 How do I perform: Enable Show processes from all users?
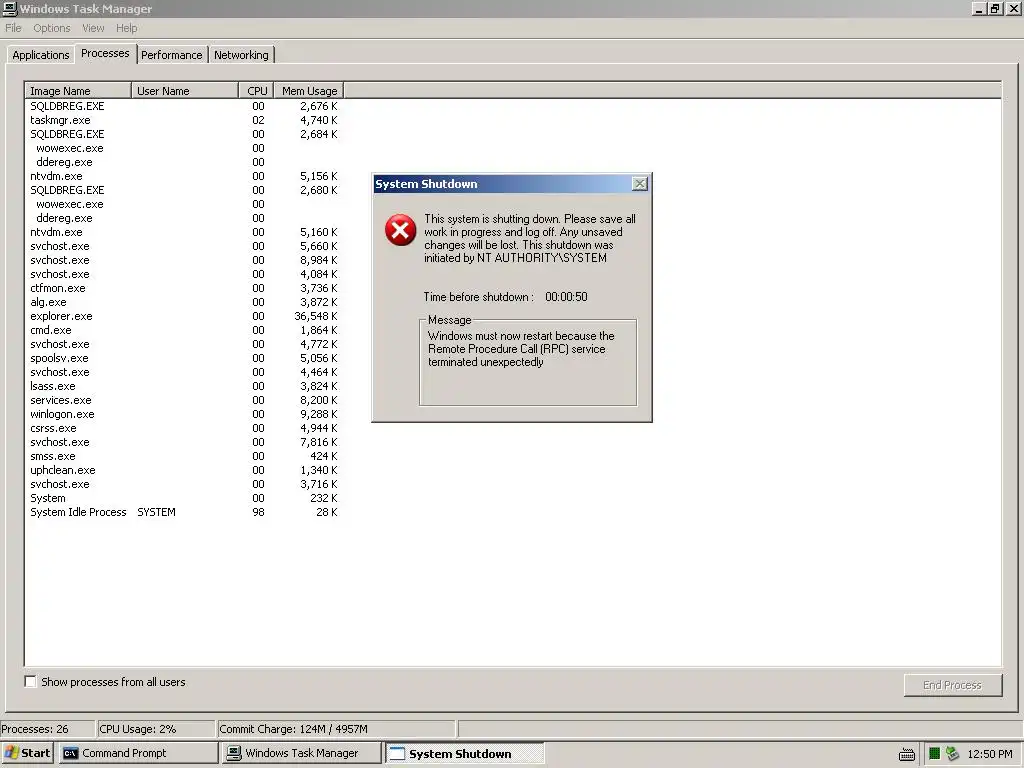(x=31, y=682)
